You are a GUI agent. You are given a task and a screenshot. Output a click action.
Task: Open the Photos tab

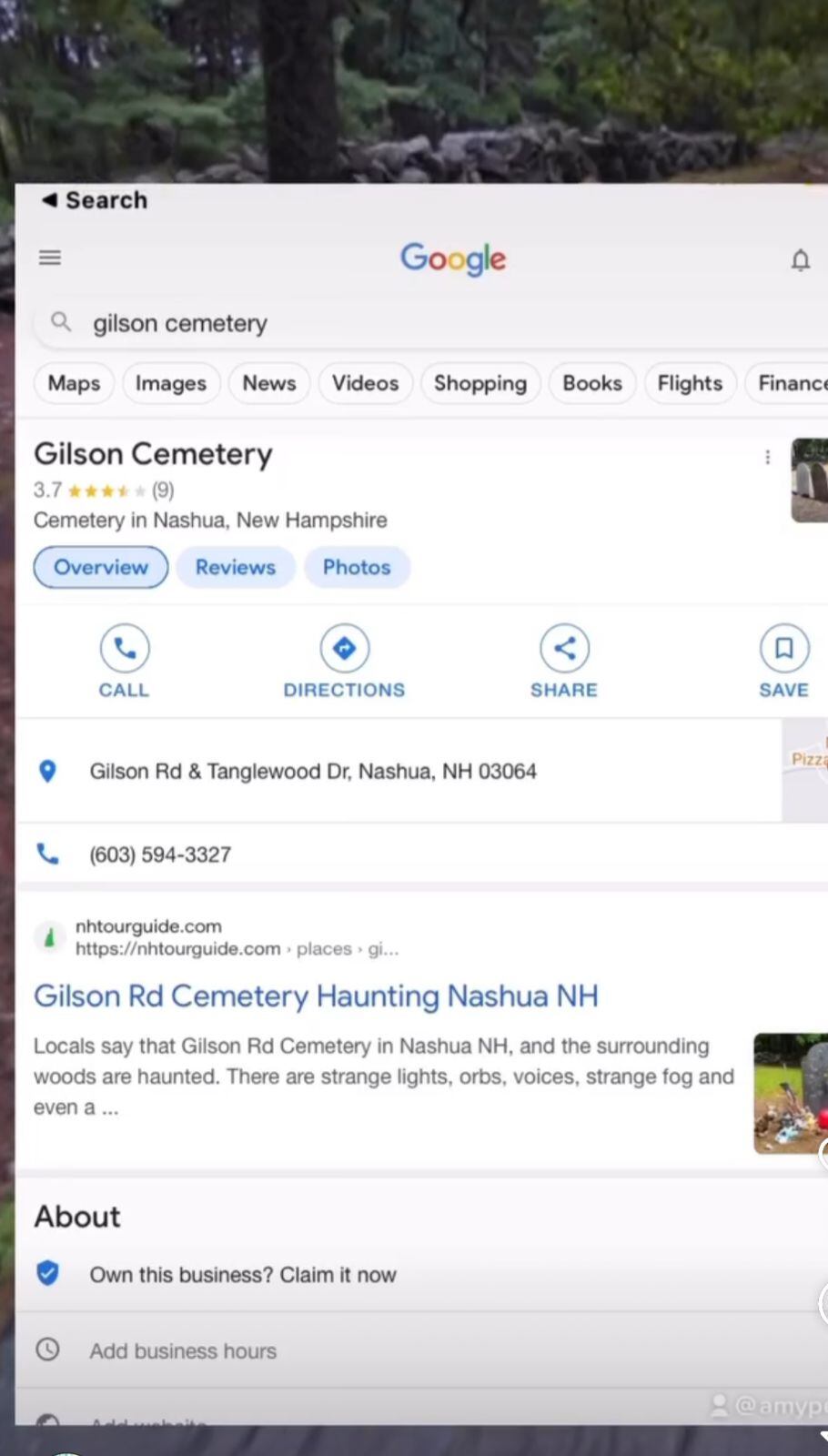tap(357, 567)
